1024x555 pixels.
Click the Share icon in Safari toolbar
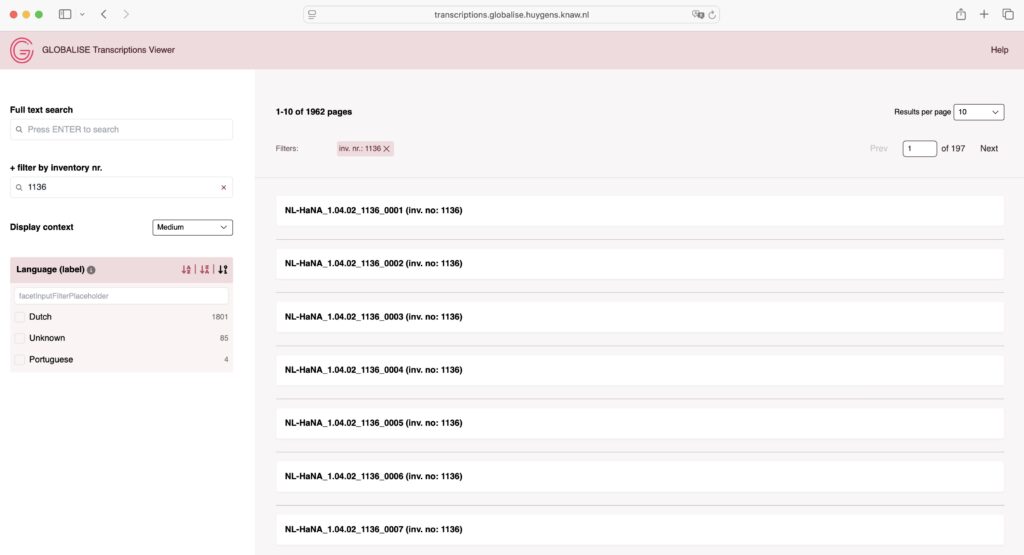tap(961, 14)
